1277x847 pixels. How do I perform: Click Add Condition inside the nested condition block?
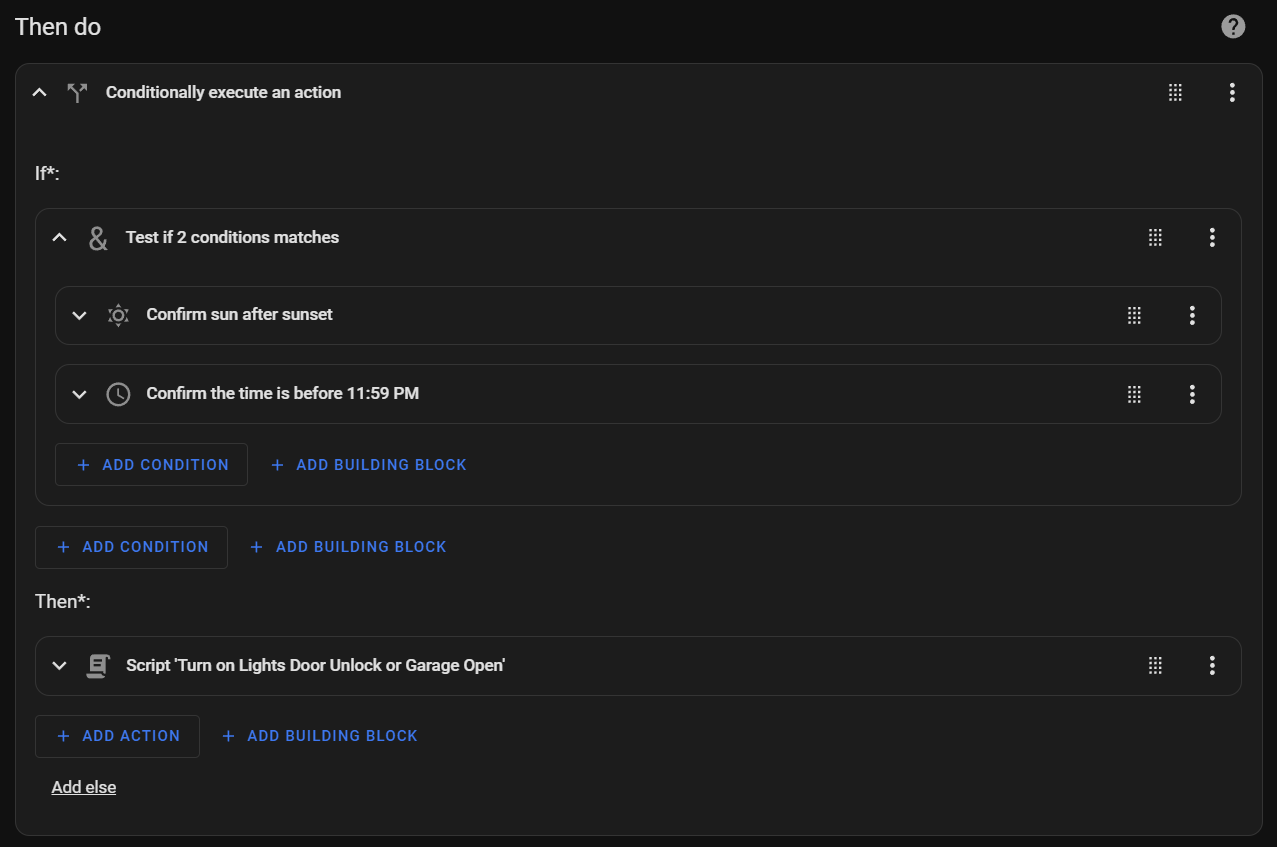152,465
